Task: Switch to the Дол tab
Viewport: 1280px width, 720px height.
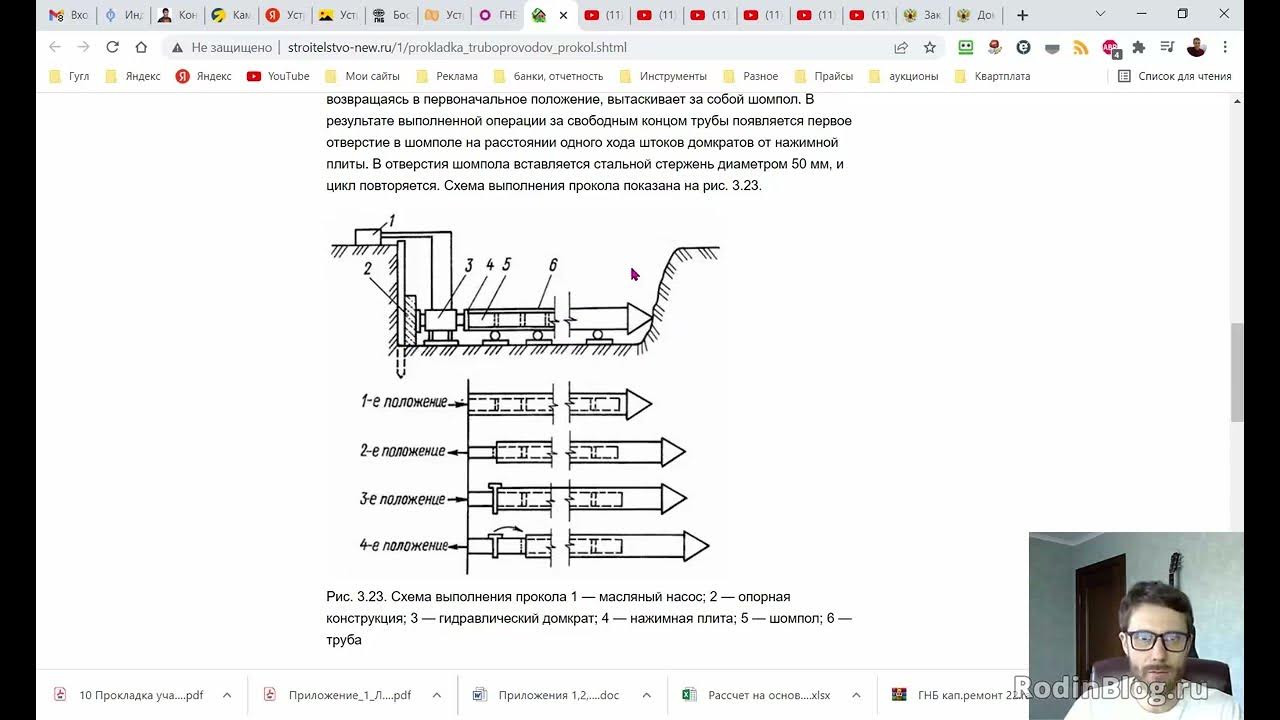Action: coord(975,15)
